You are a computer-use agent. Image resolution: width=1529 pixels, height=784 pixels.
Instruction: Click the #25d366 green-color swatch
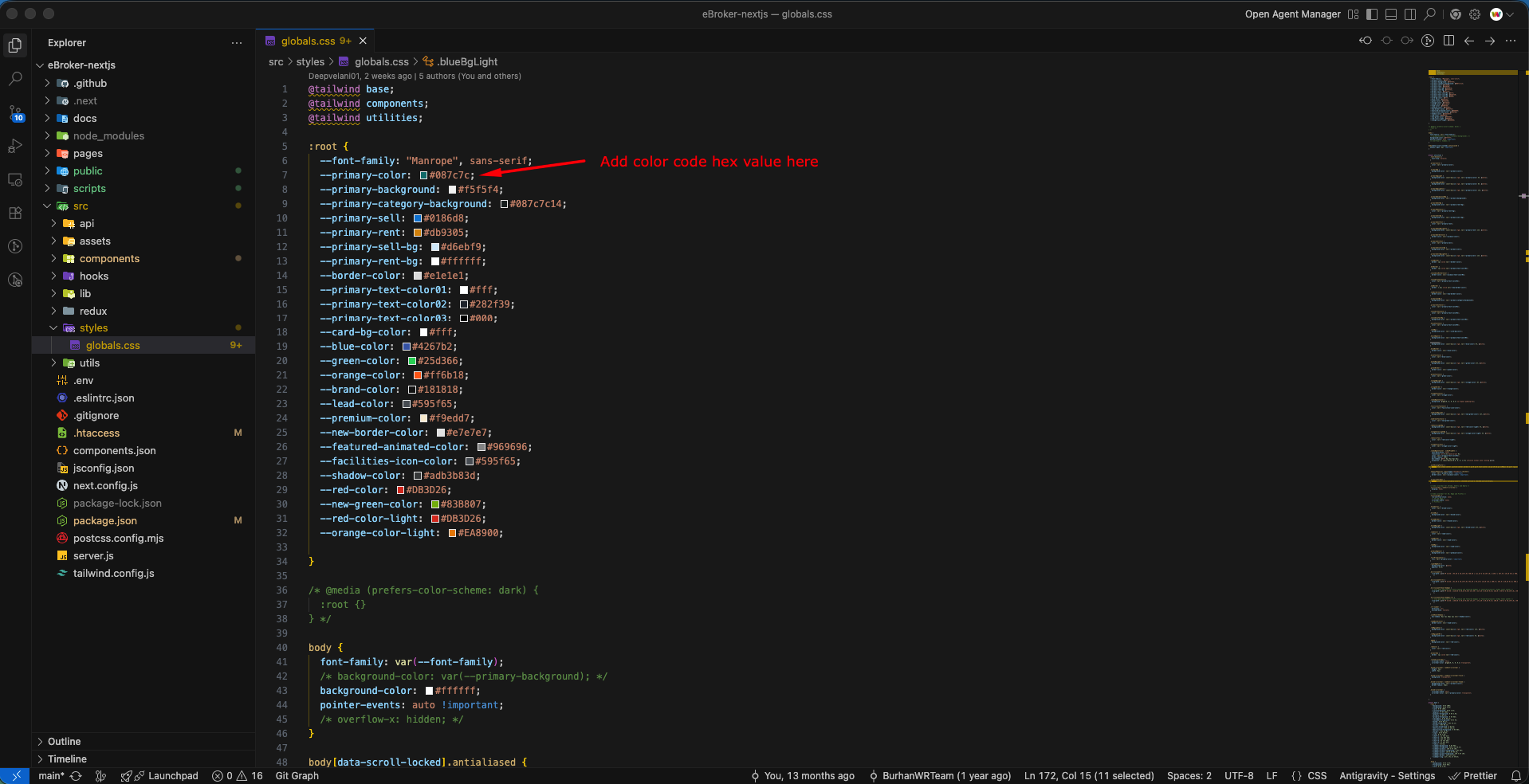[x=411, y=361]
